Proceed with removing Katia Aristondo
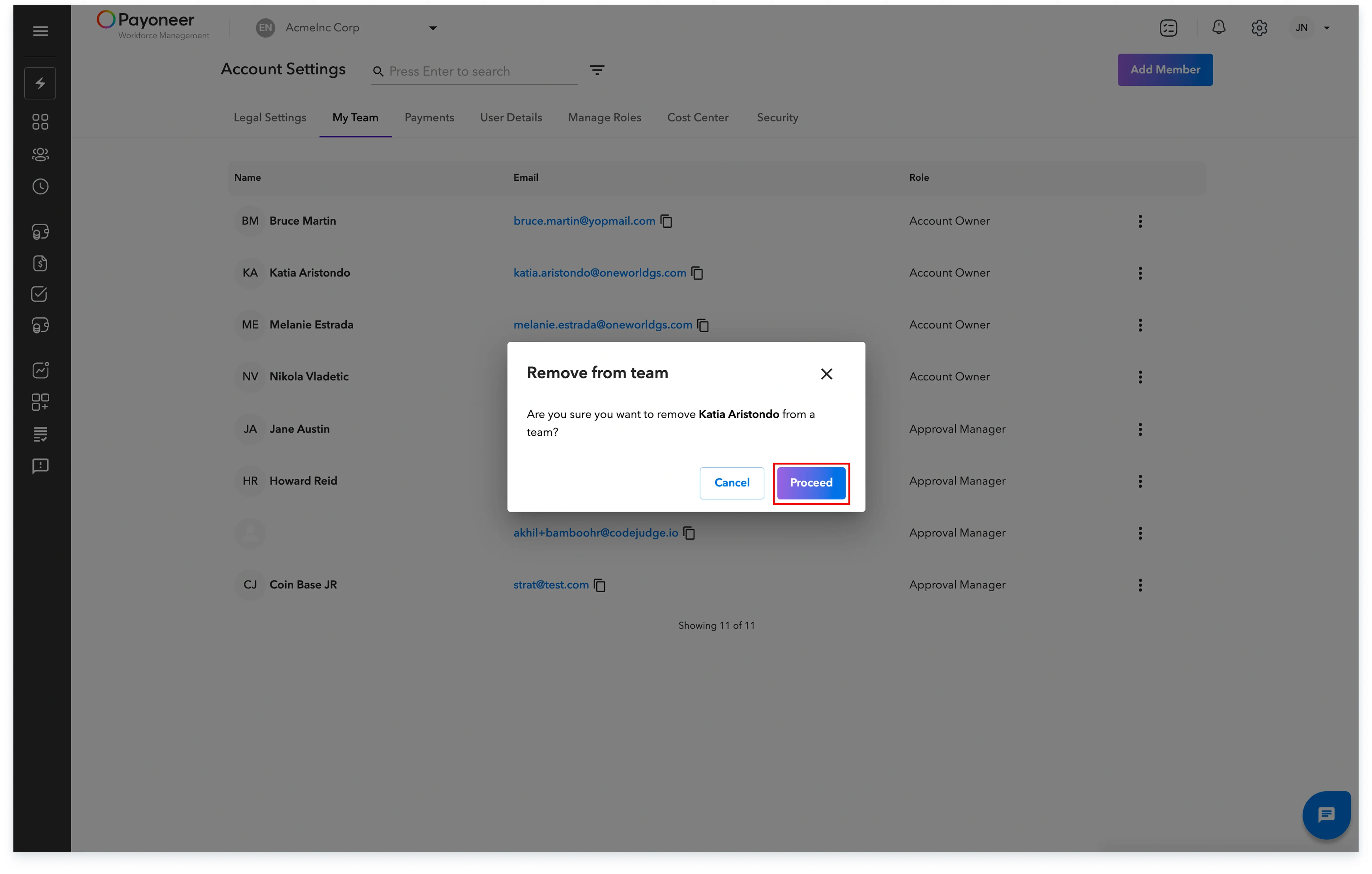The width and height of the screenshot is (1372, 874). [811, 483]
